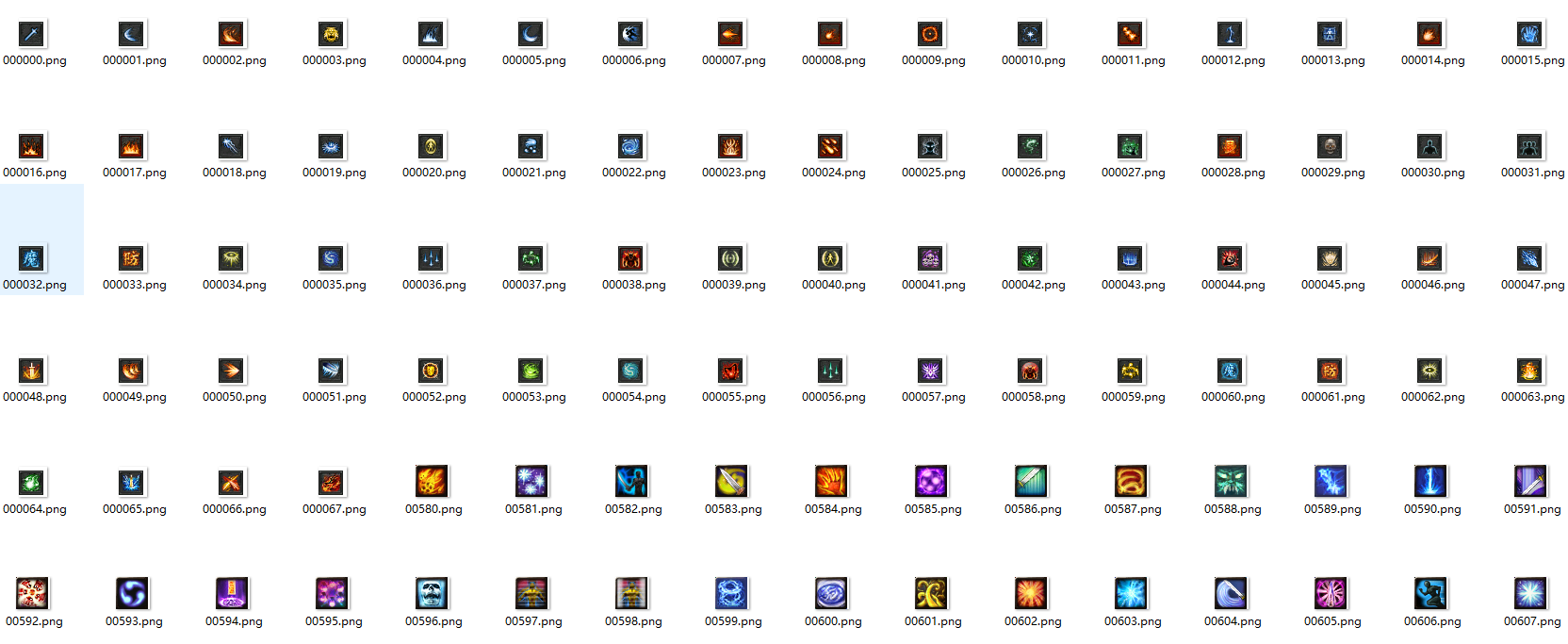Click the 000013.png icon
Screen dimensions: 1568x644
coord(1331,35)
